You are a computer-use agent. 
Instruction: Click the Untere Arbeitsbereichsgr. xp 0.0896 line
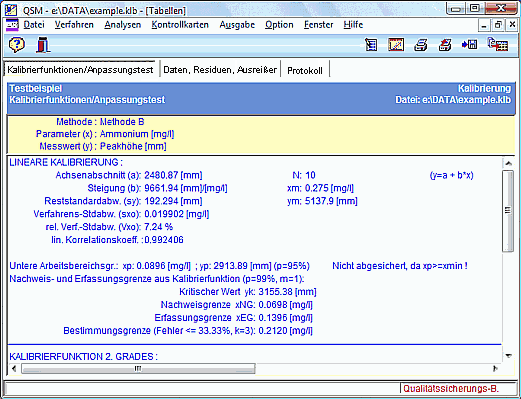(159, 266)
